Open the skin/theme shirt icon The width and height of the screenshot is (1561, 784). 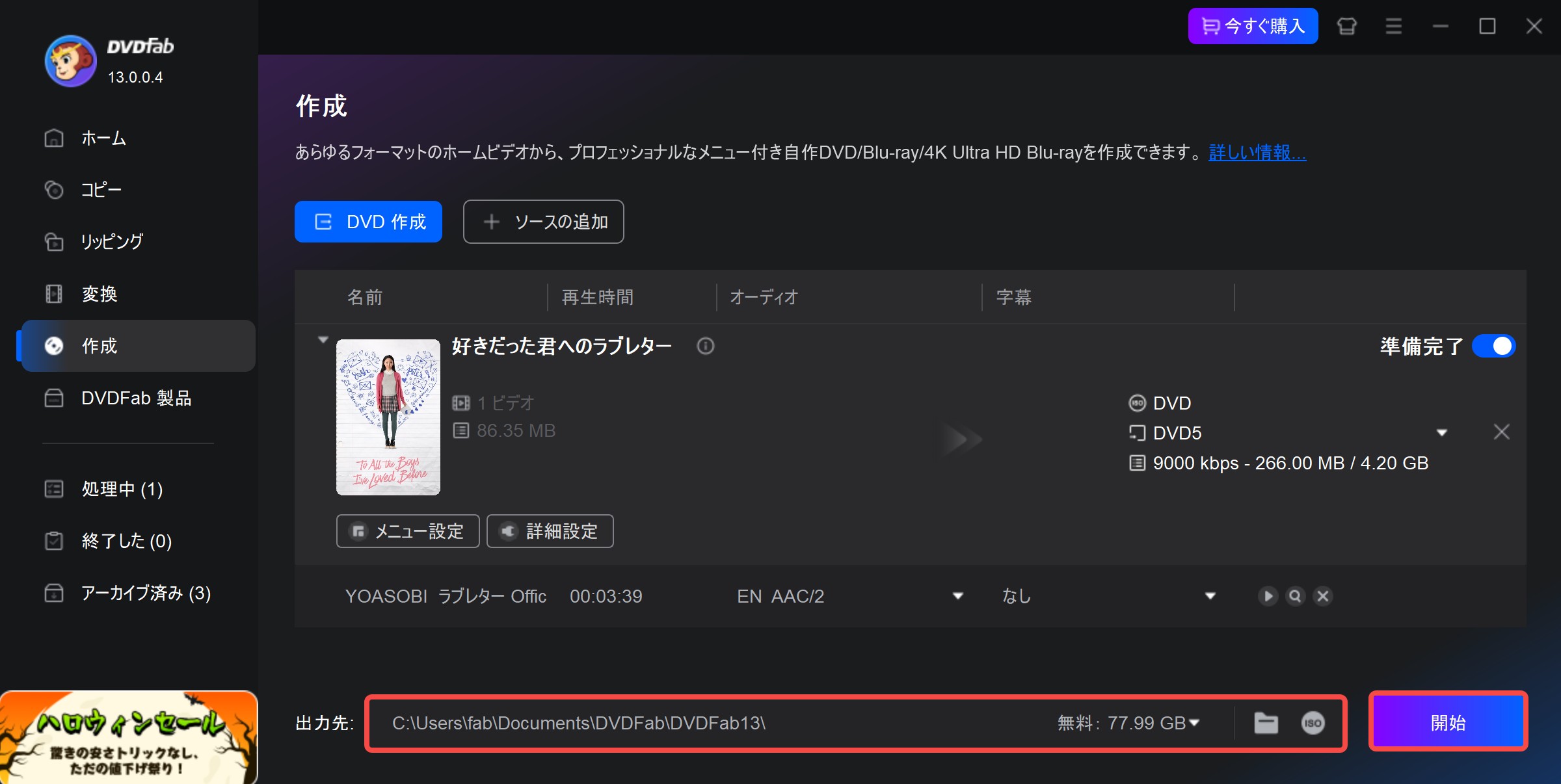point(1346,26)
